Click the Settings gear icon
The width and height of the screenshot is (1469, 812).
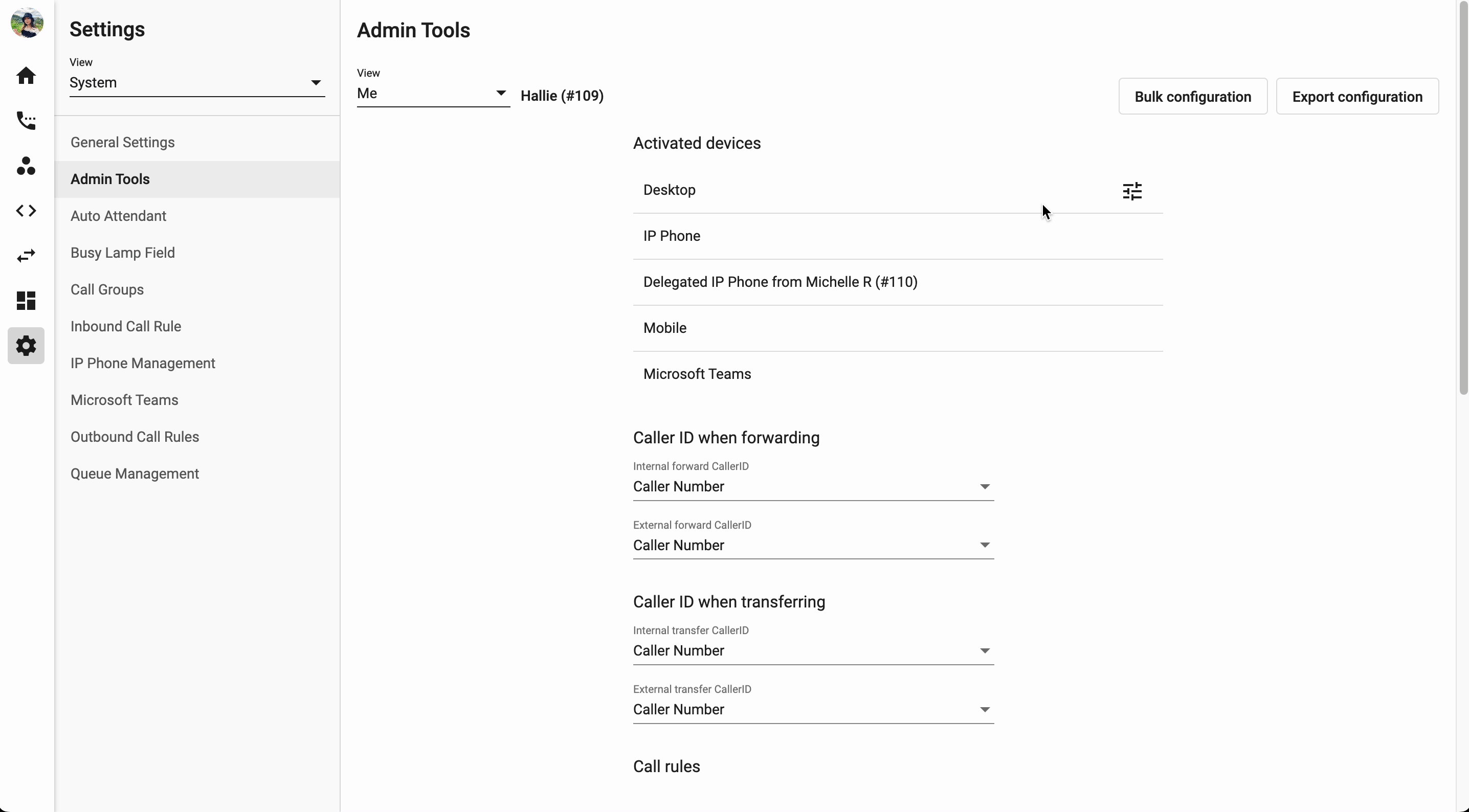pyautogui.click(x=26, y=346)
